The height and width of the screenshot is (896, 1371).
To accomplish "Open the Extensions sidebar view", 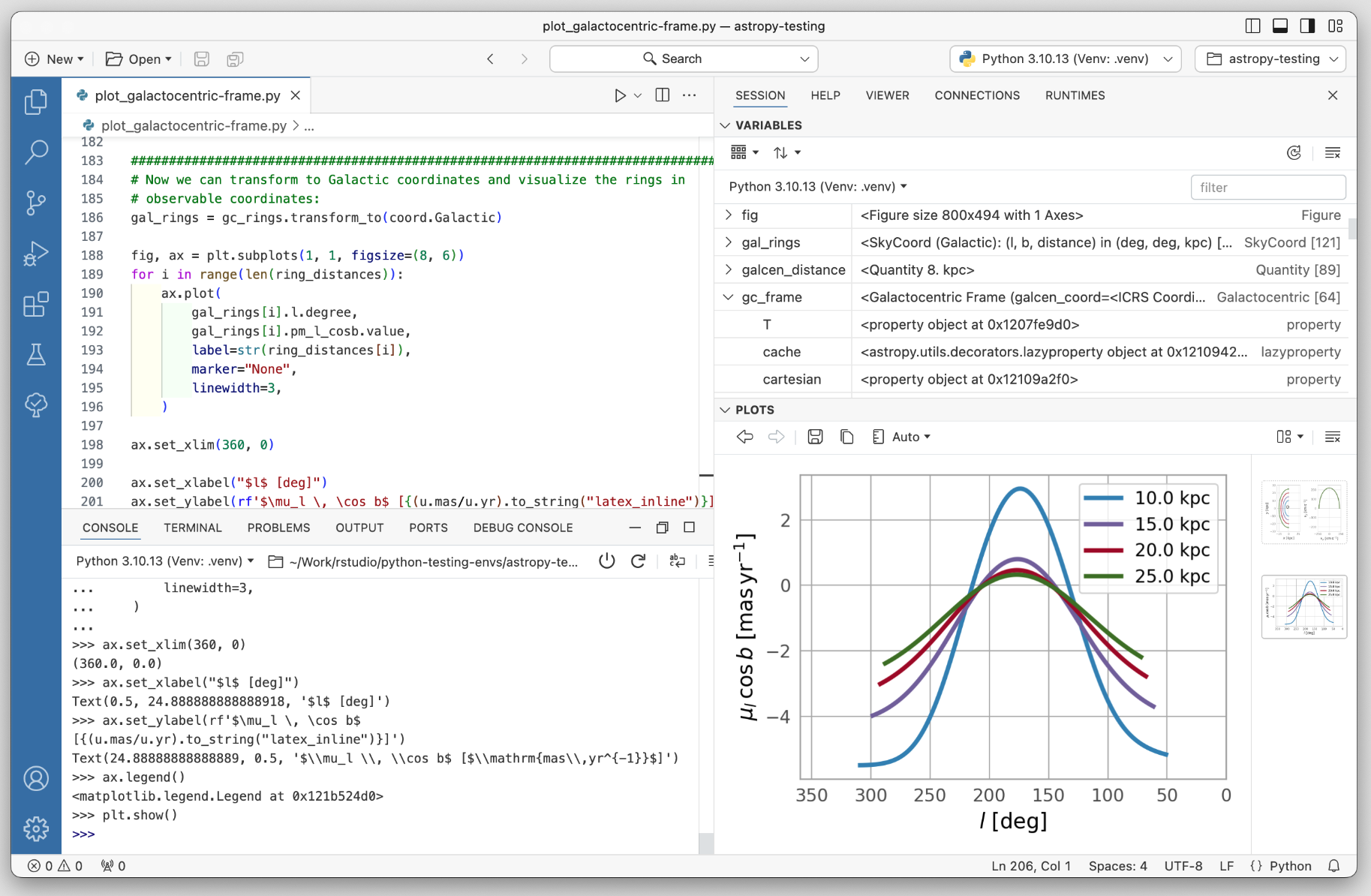I will (x=35, y=305).
